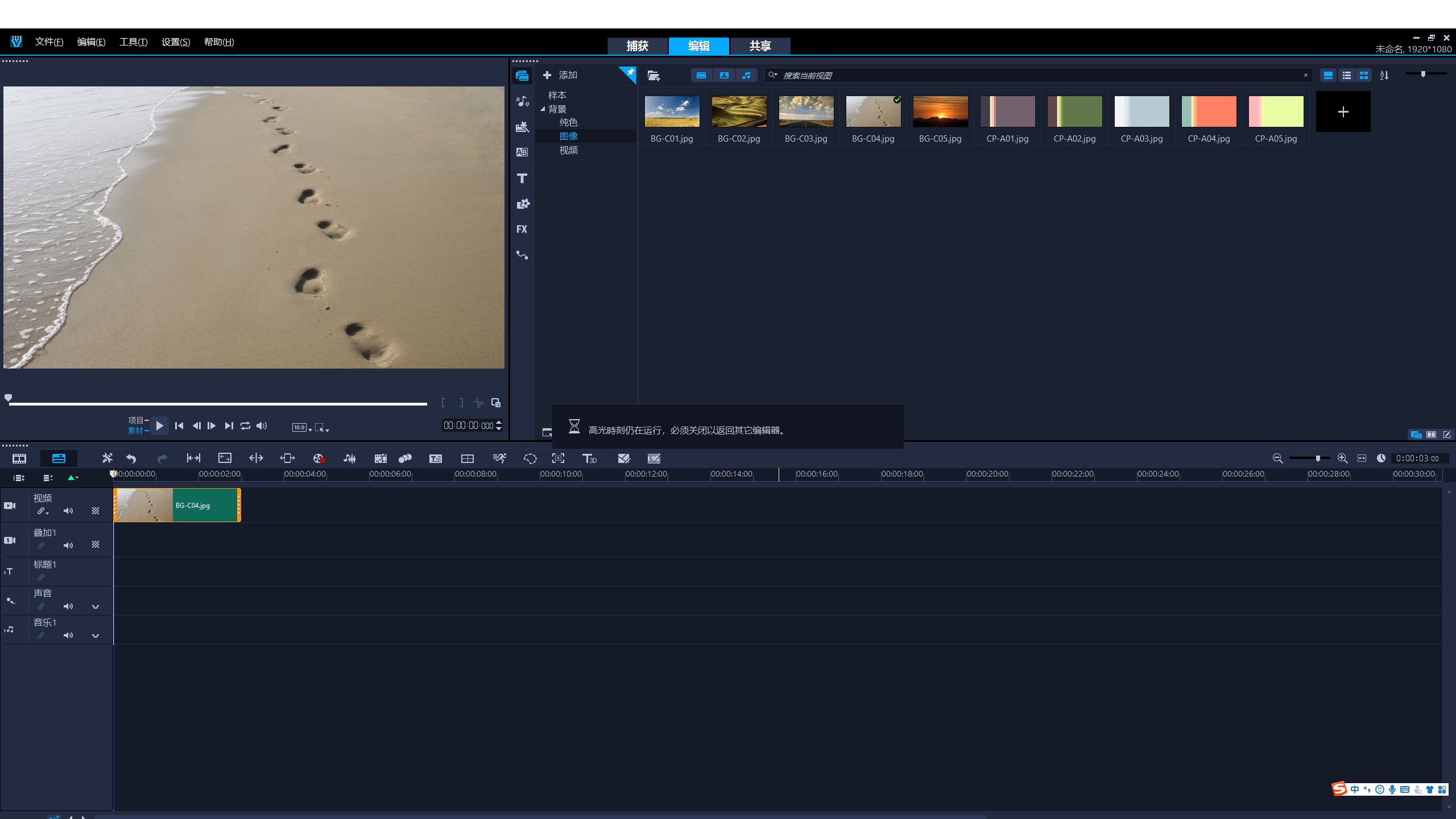Toggle repeat playback in preview

(x=245, y=425)
